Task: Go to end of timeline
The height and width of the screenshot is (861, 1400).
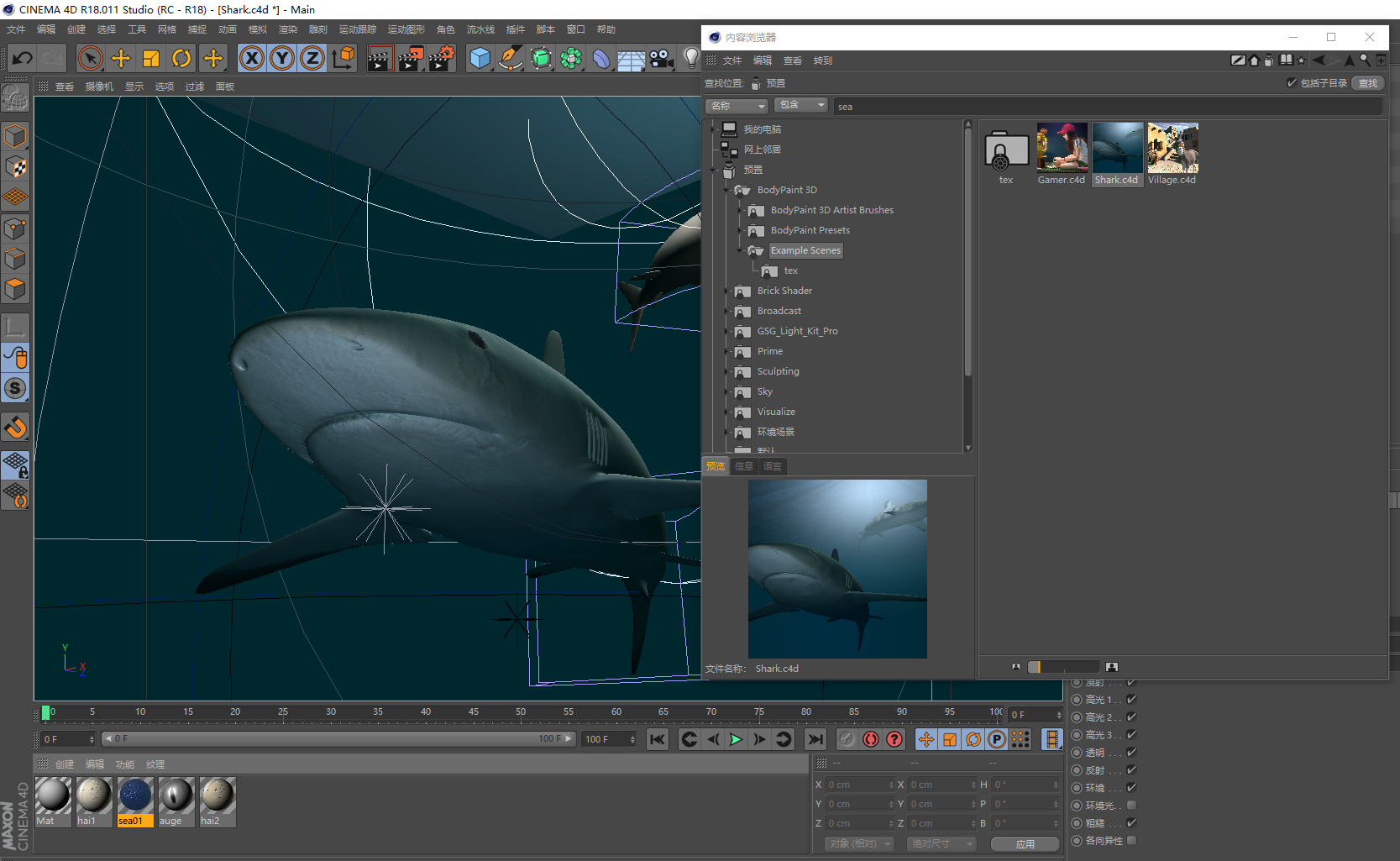Action: pos(815,739)
